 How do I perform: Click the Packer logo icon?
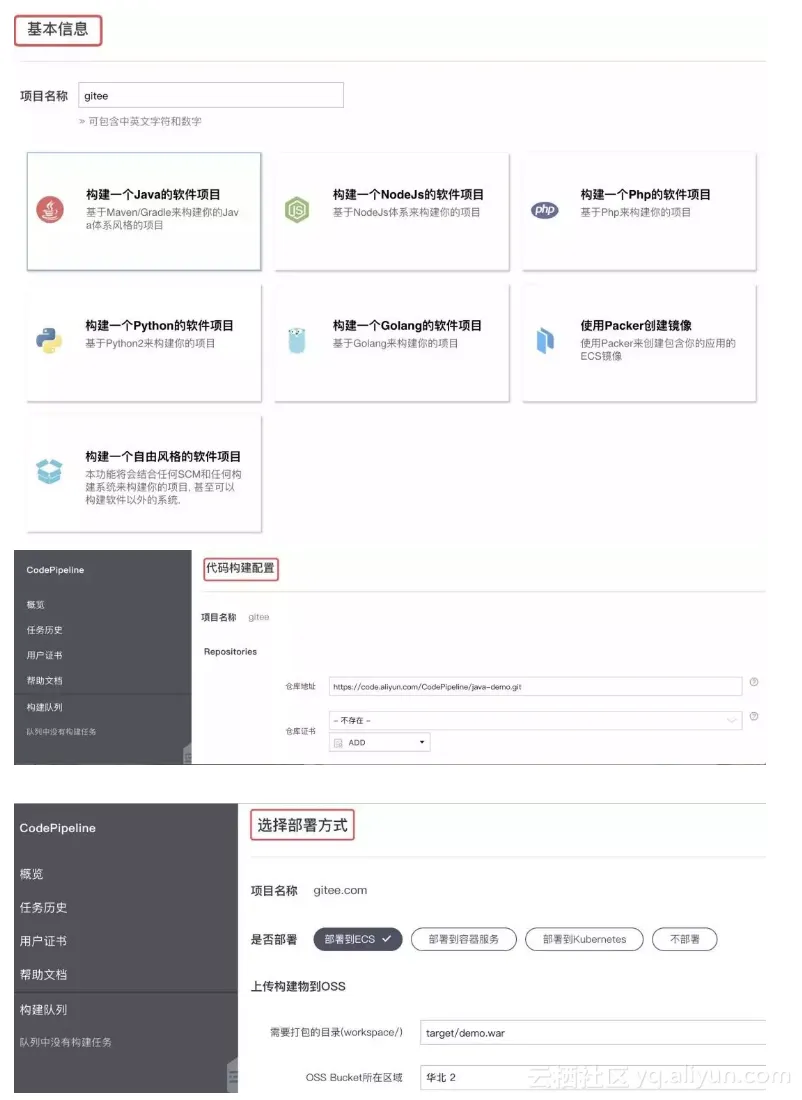545,340
